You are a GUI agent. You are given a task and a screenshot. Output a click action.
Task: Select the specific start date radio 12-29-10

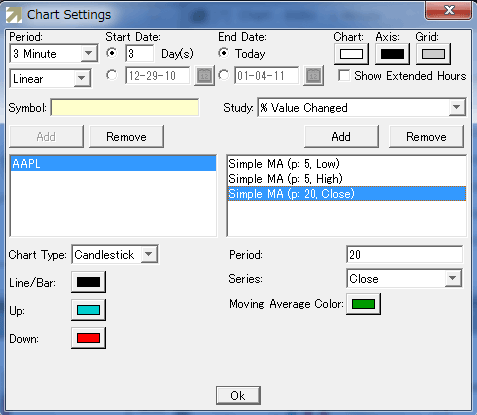112,75
